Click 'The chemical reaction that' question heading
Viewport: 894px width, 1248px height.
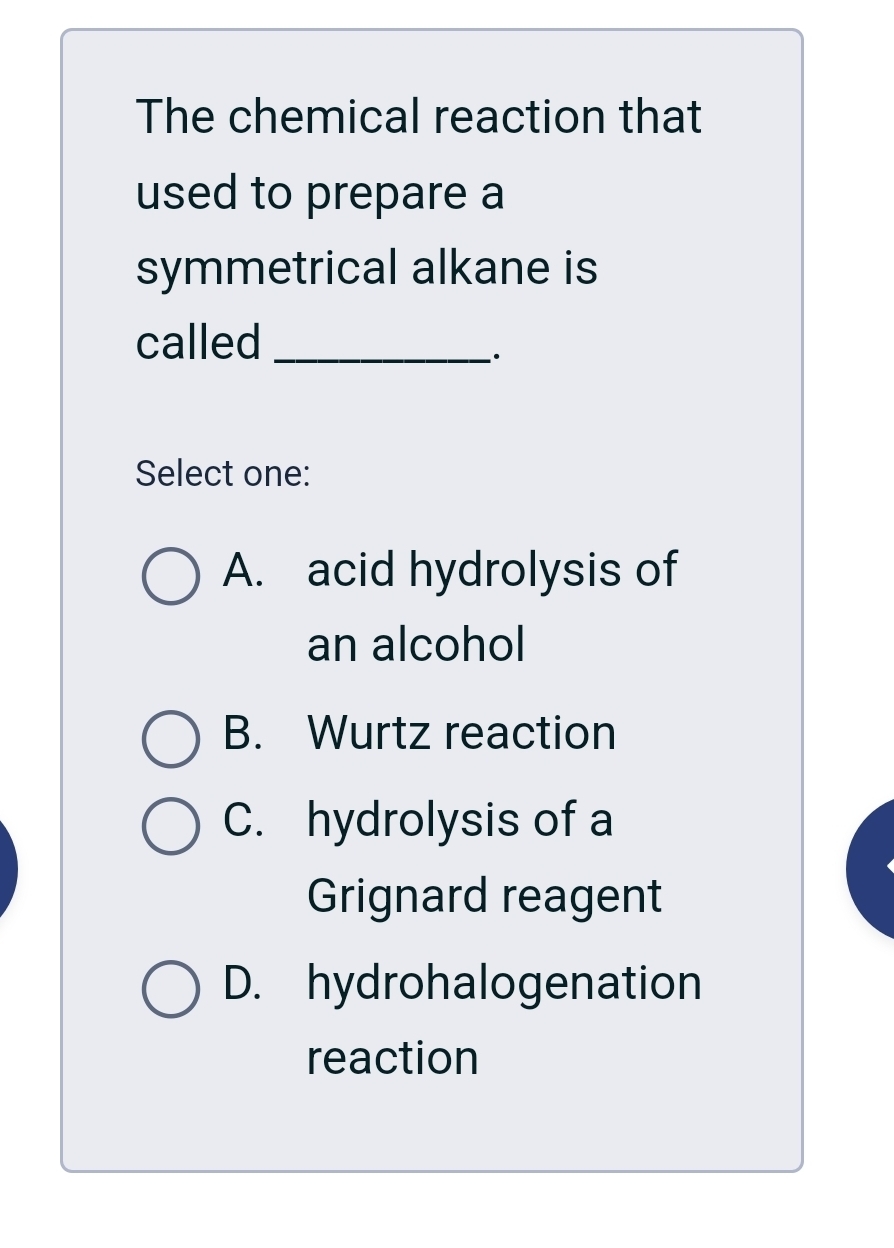pos(419,117)
